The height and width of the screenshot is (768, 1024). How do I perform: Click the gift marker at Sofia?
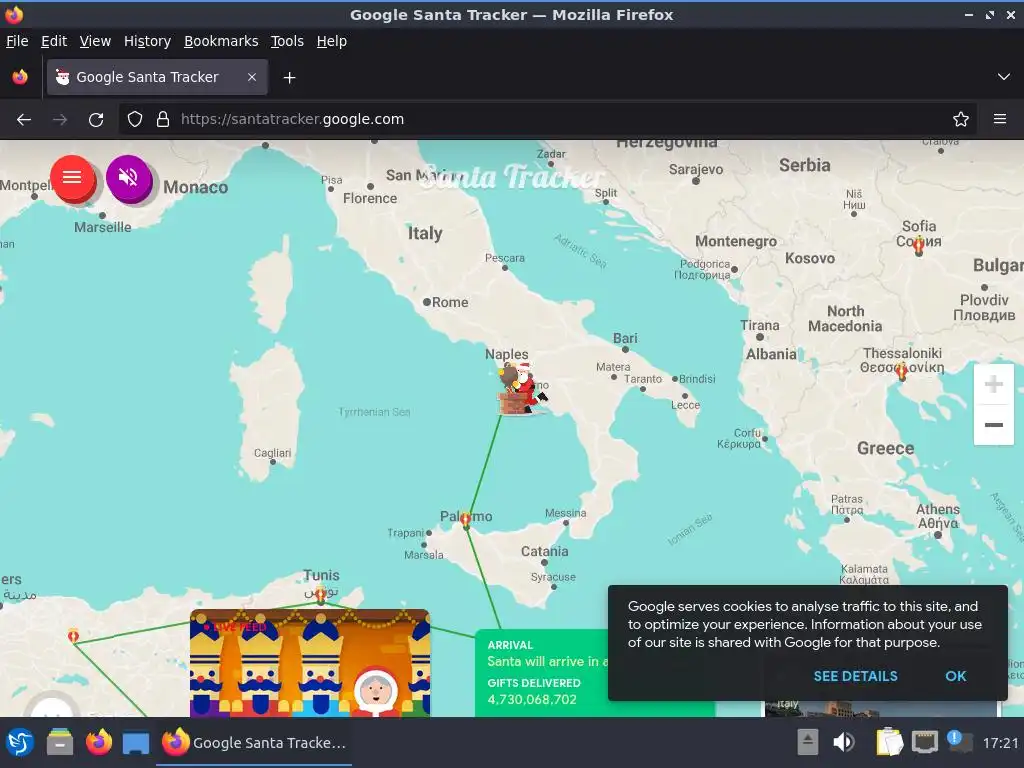(918, 246)
